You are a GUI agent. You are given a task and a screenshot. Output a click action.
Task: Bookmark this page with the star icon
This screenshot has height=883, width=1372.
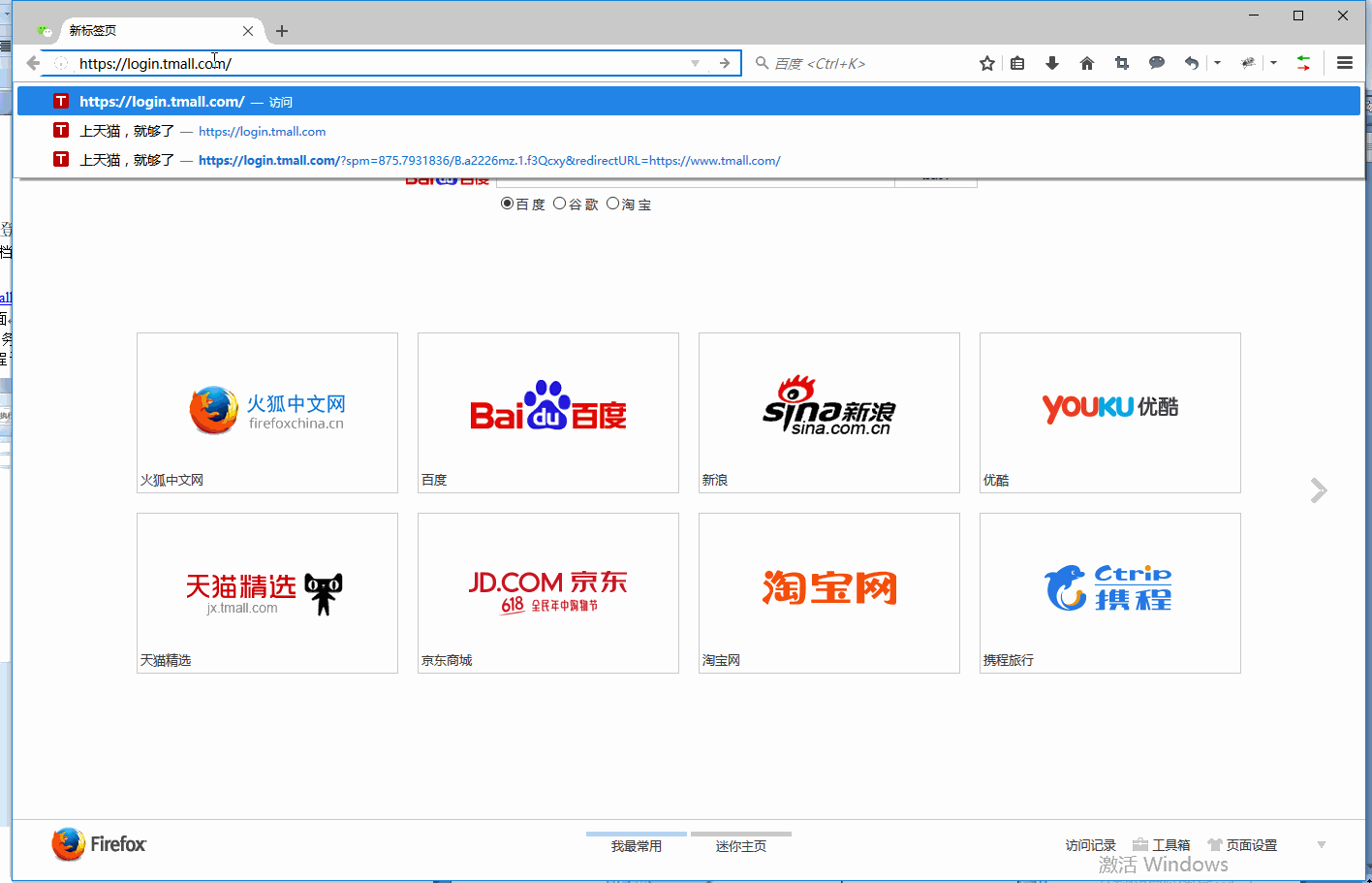987,63
